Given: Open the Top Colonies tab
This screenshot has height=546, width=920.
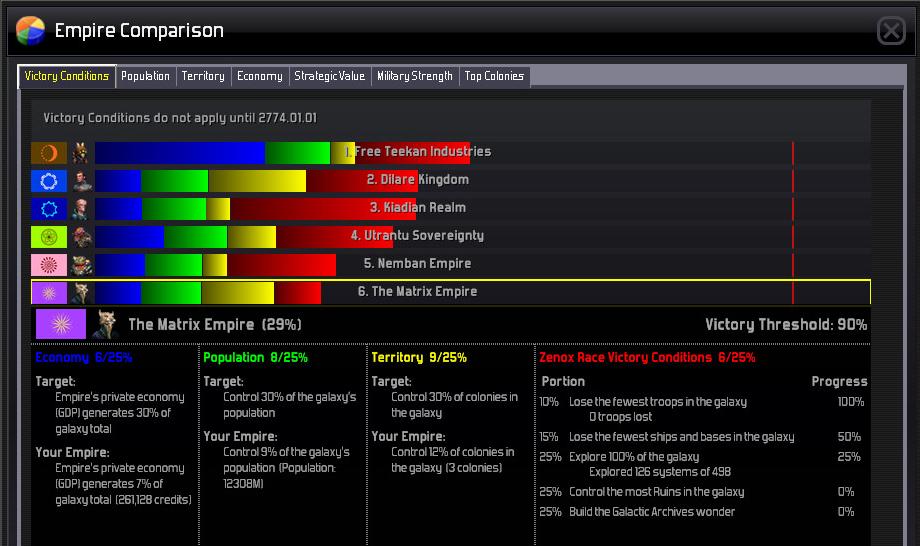Looking at the screenshot, I should [494, 76].
